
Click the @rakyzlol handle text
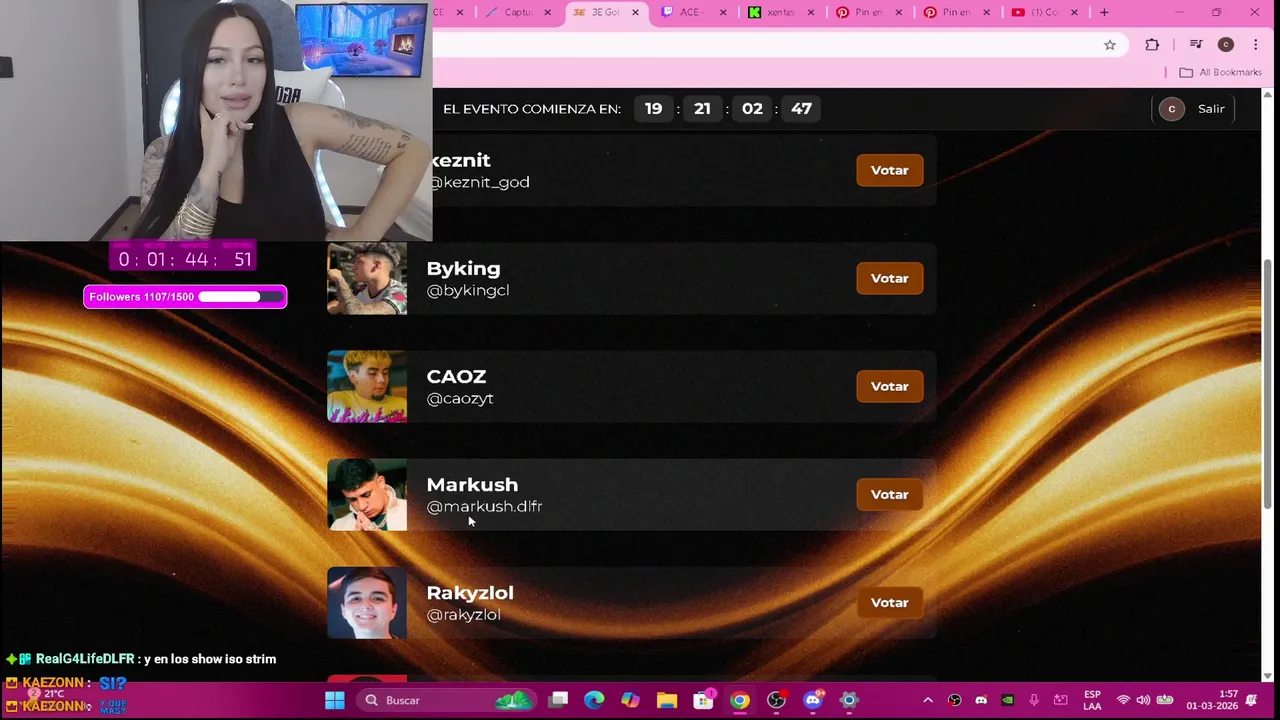[x=464, y=614]
